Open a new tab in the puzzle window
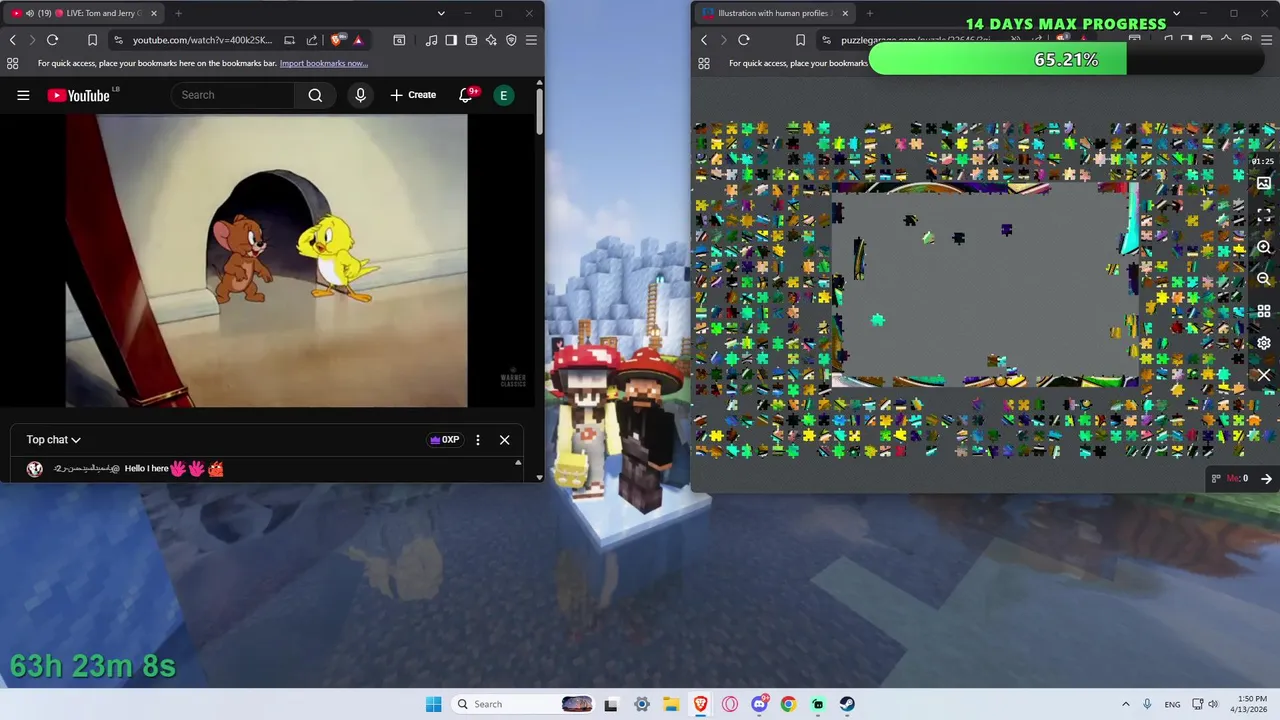This screenshot has height=720, width=1280. click(869, 13)
